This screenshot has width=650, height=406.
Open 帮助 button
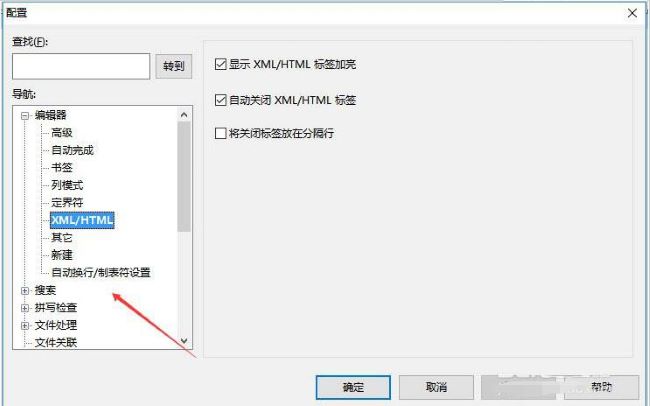click(x=601, y=387)
